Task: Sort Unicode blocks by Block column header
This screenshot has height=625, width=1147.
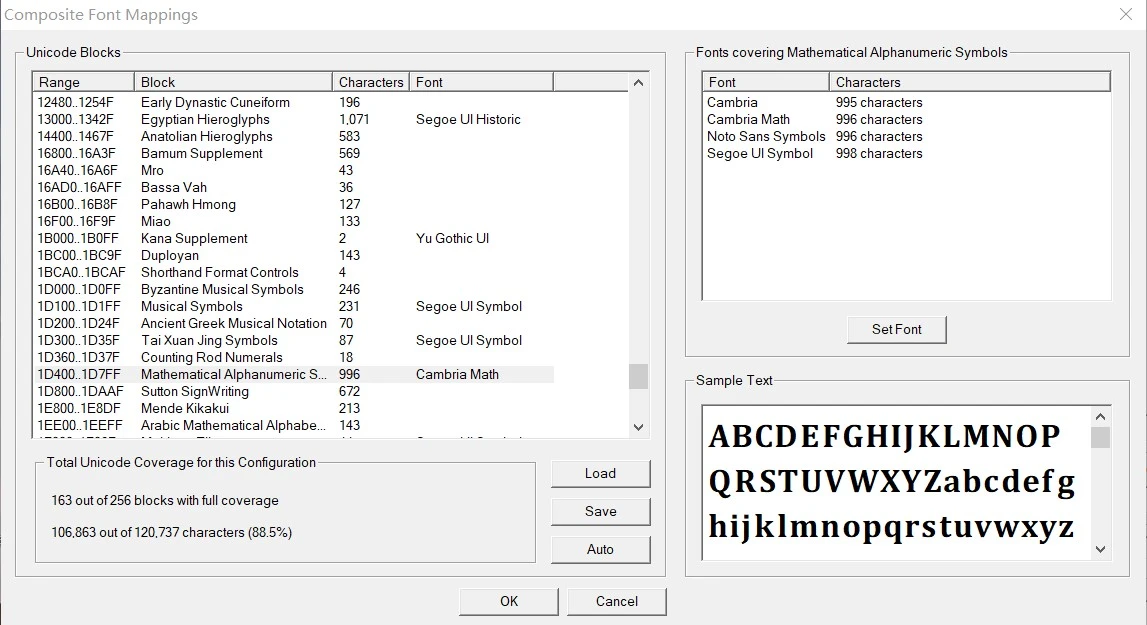Action: [233, 82]
